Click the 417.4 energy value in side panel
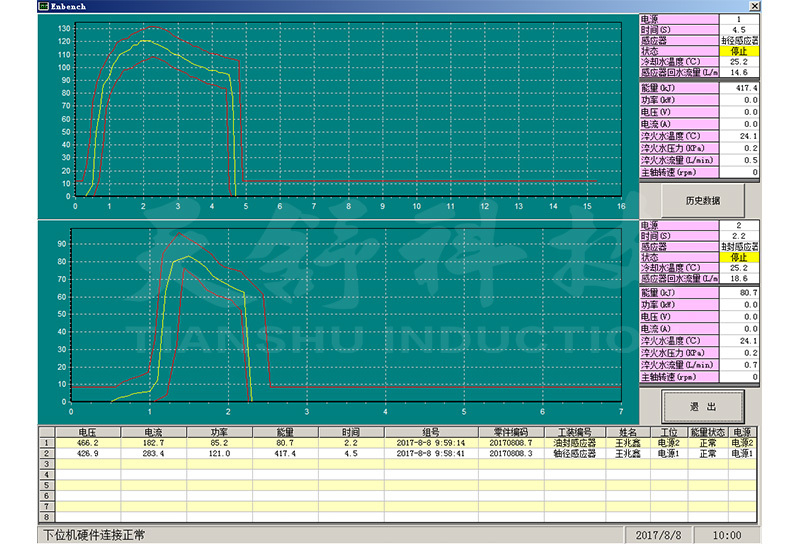The width and height of the screenshot is (800, 544). click(739, 88)
